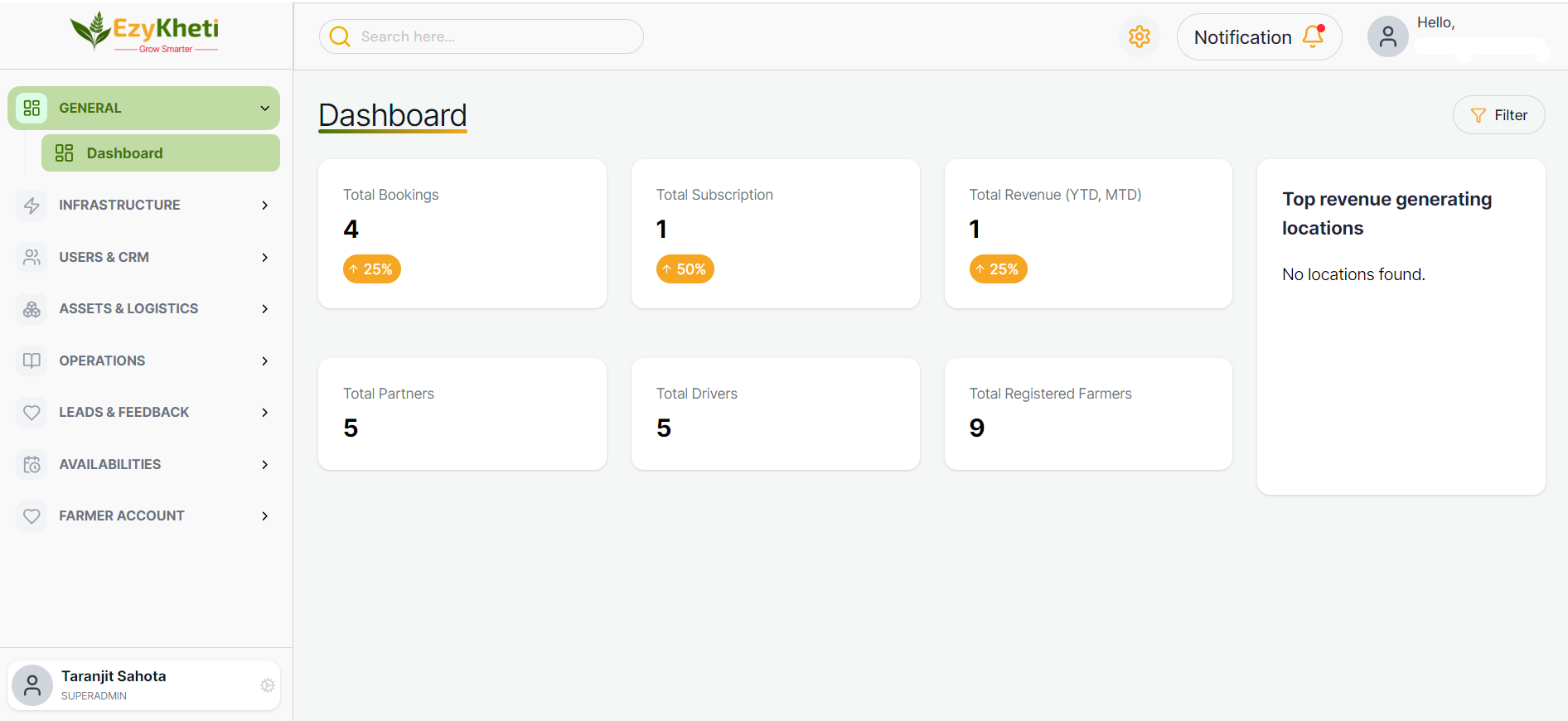This screenshot has height=721, width=1568.
Task: Open settings via orange gear icon
Action: coord(1140,36)
